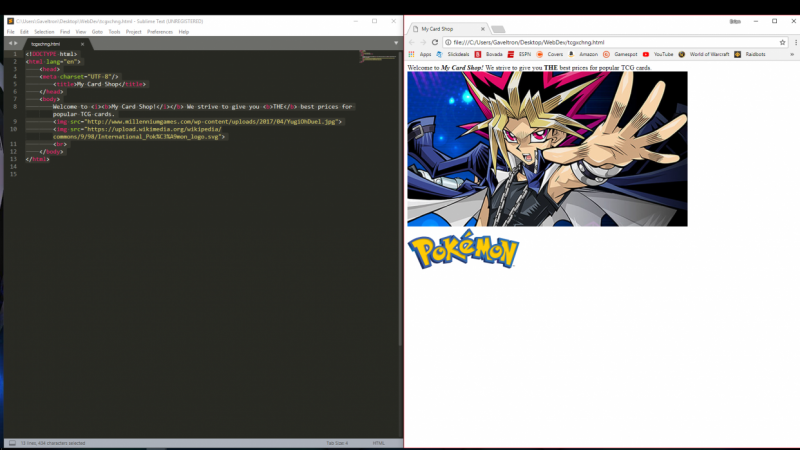Click Chrome's forward arrow

(423, 42)
